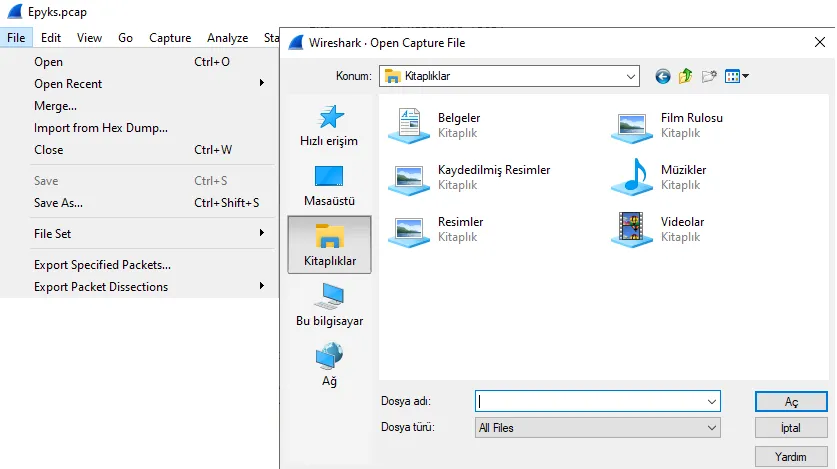The width and height of the screenshot is (837, 469).
Task: Close the Open Capture File dialog
Action: pyautogui.click(x=820, y=42)
